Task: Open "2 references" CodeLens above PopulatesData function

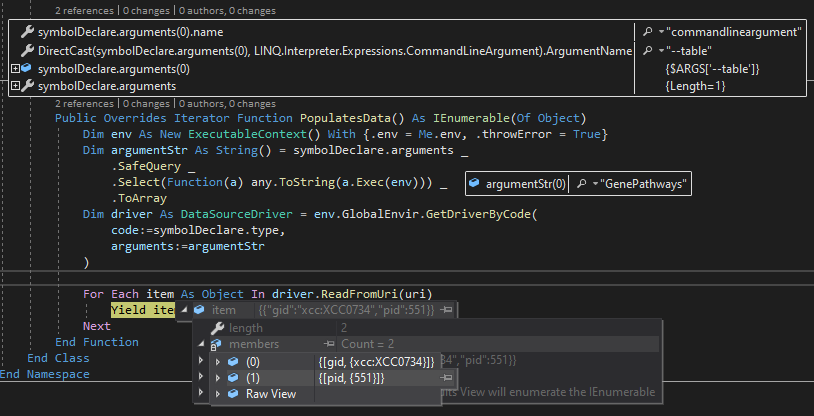Action: pyautogui.click(x=86, y=103)
